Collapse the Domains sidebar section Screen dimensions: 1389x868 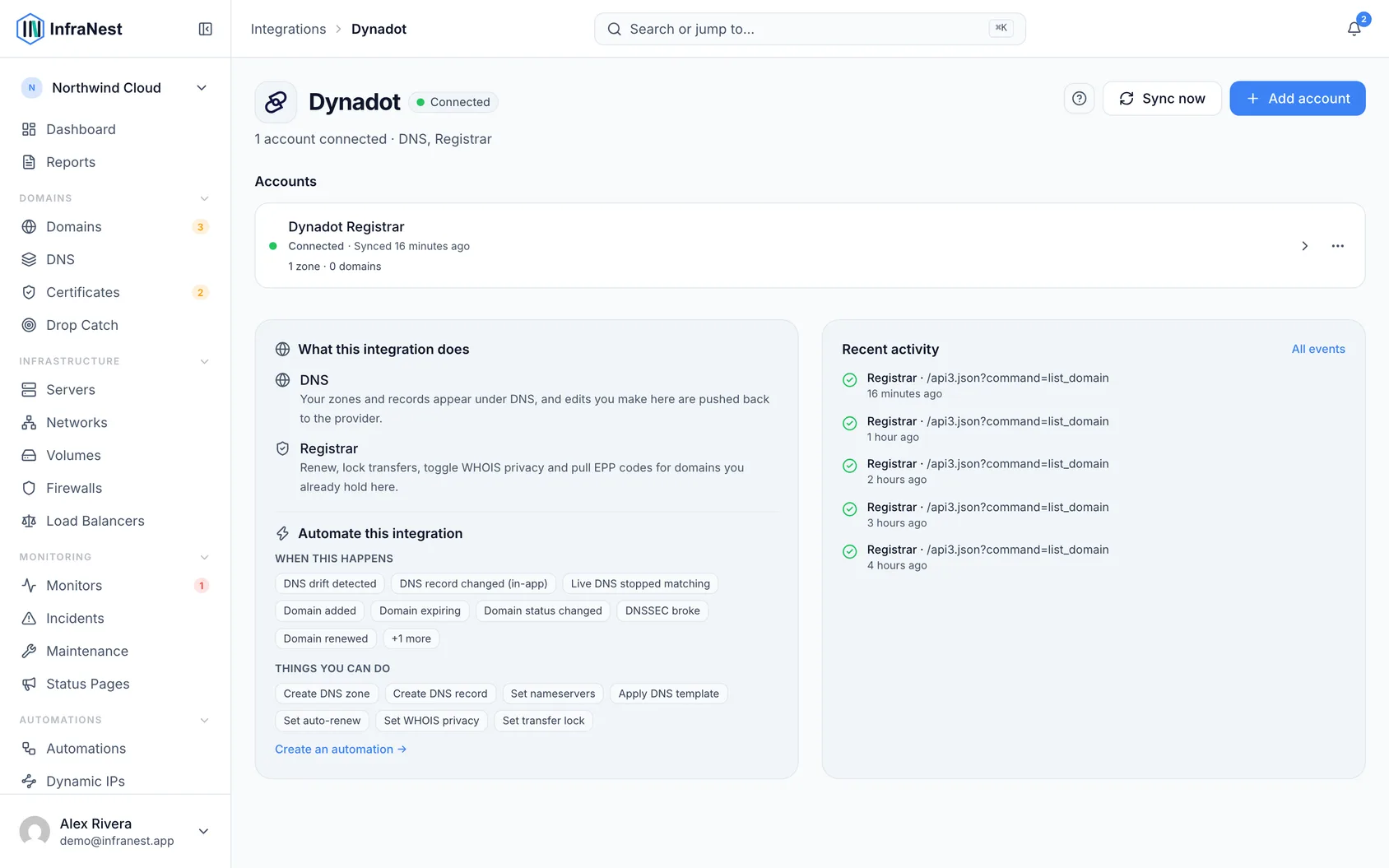point(204,198)
